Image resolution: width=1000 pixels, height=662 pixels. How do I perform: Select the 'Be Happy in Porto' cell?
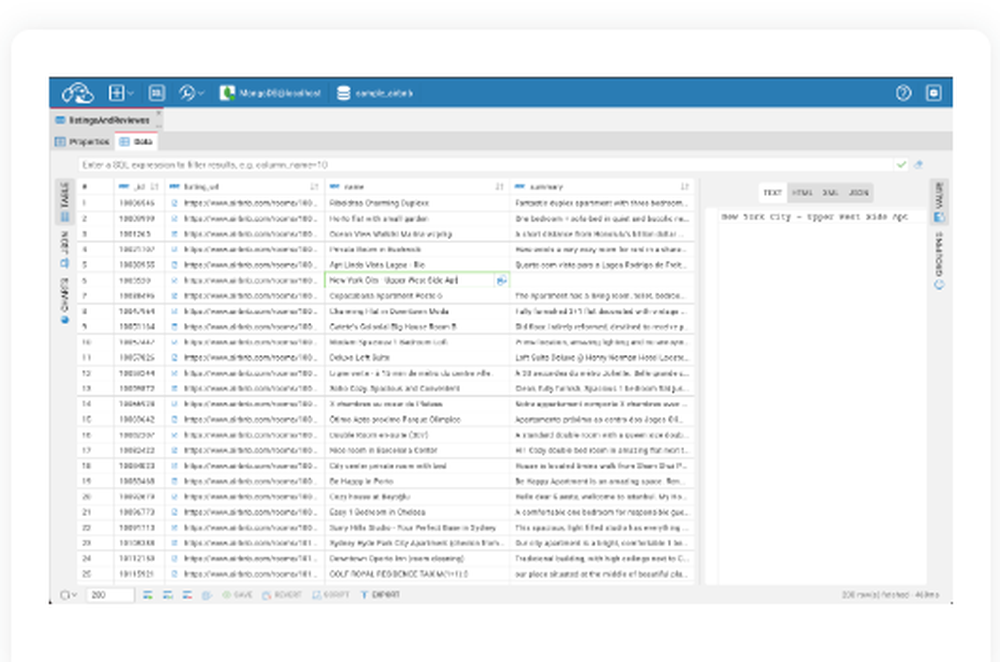click(x=417, y=482)
